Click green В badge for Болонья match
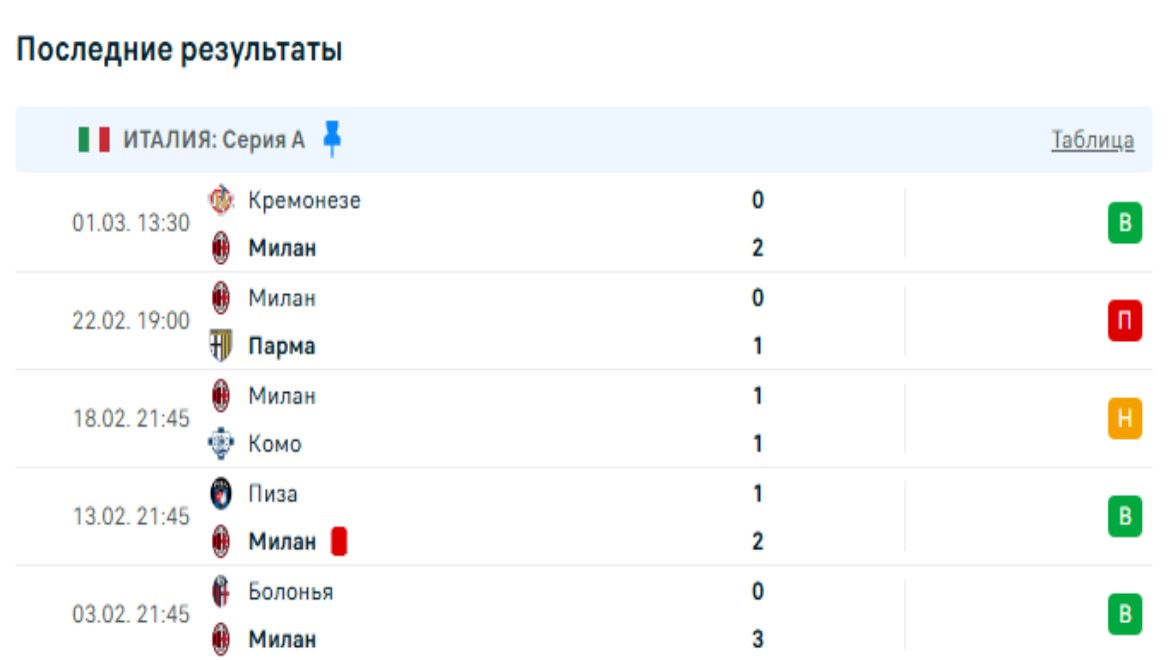 coord(1125,615)
